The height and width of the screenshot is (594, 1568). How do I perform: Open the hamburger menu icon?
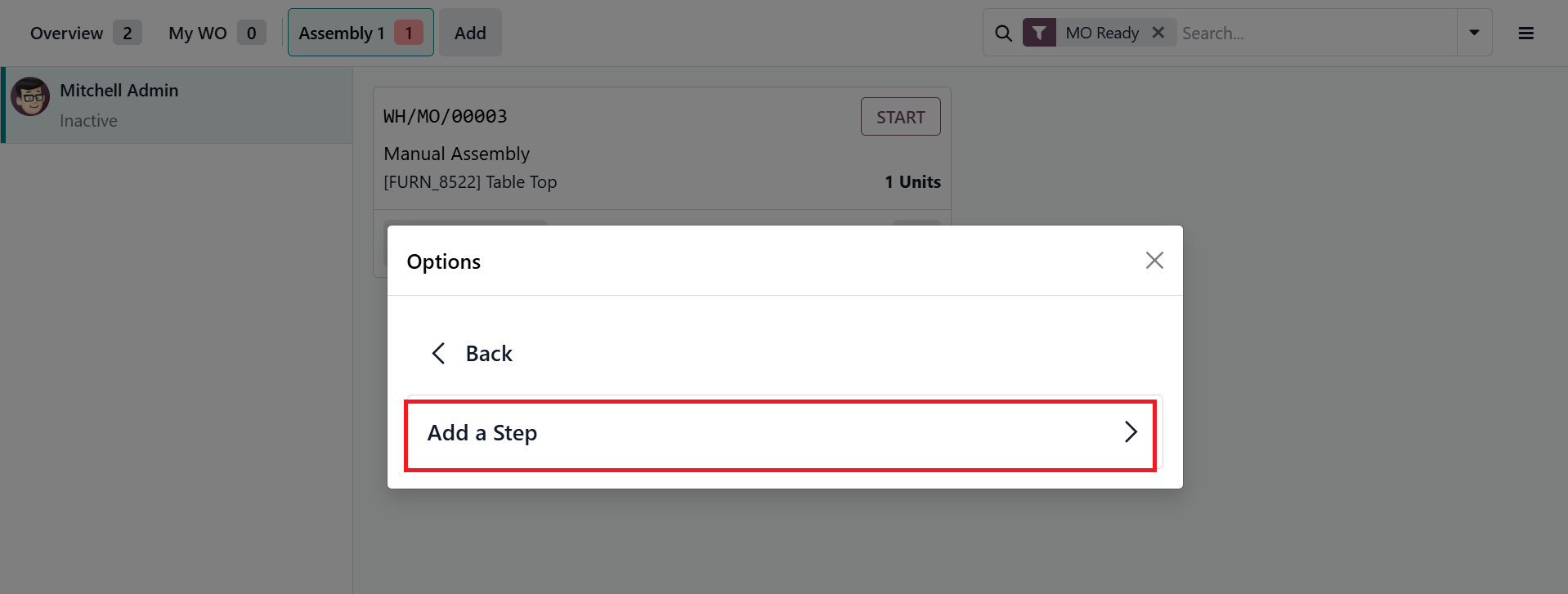click(x=1525, y=33)
